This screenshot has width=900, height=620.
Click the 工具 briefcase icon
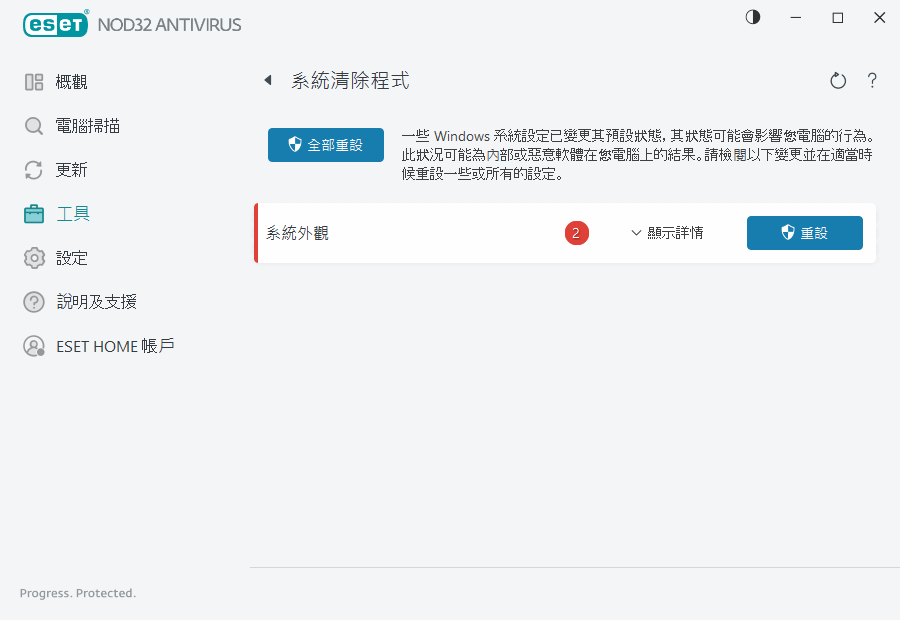click(x=34, y=214)
